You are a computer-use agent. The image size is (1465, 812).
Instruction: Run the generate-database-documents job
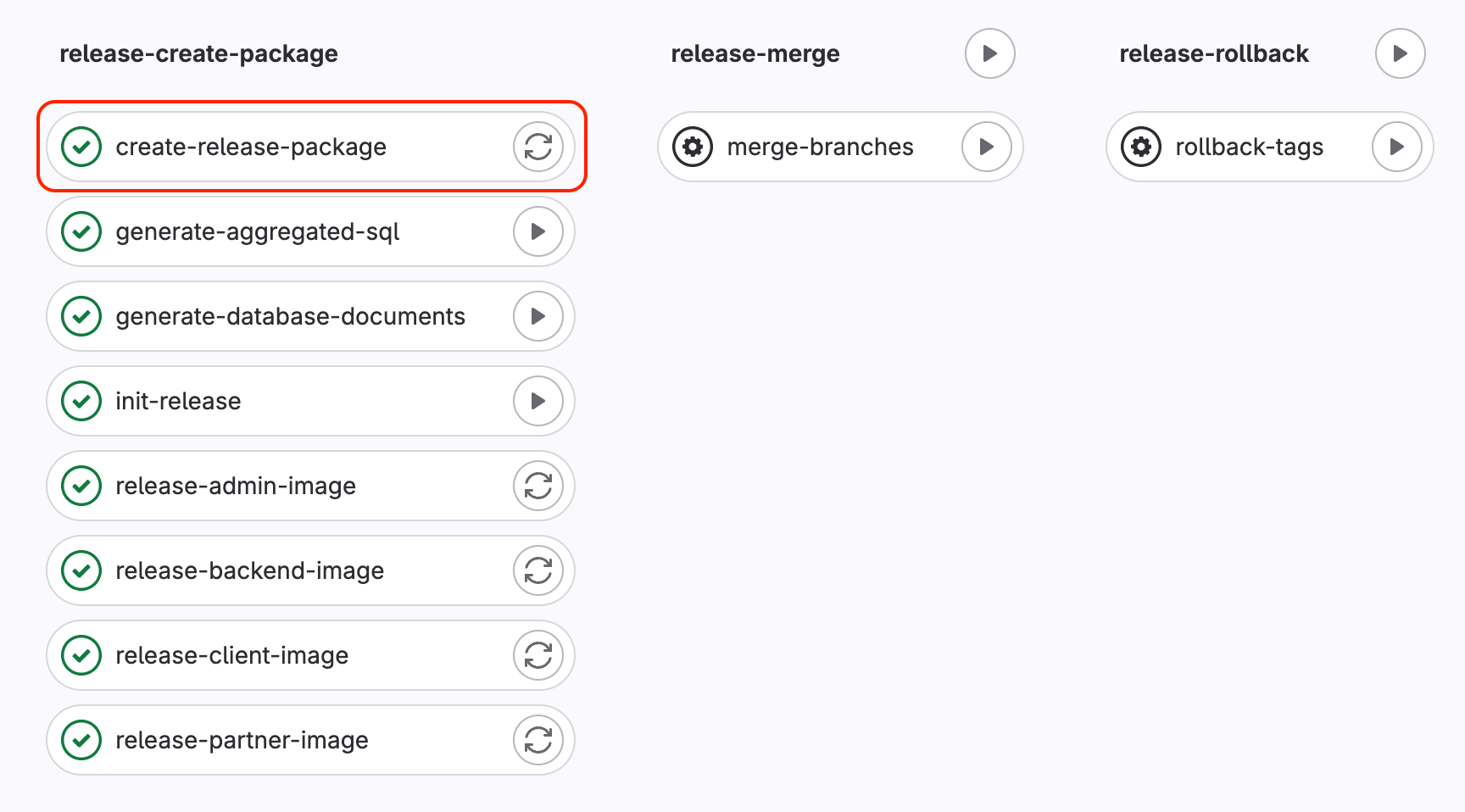(x=538, y=316)
